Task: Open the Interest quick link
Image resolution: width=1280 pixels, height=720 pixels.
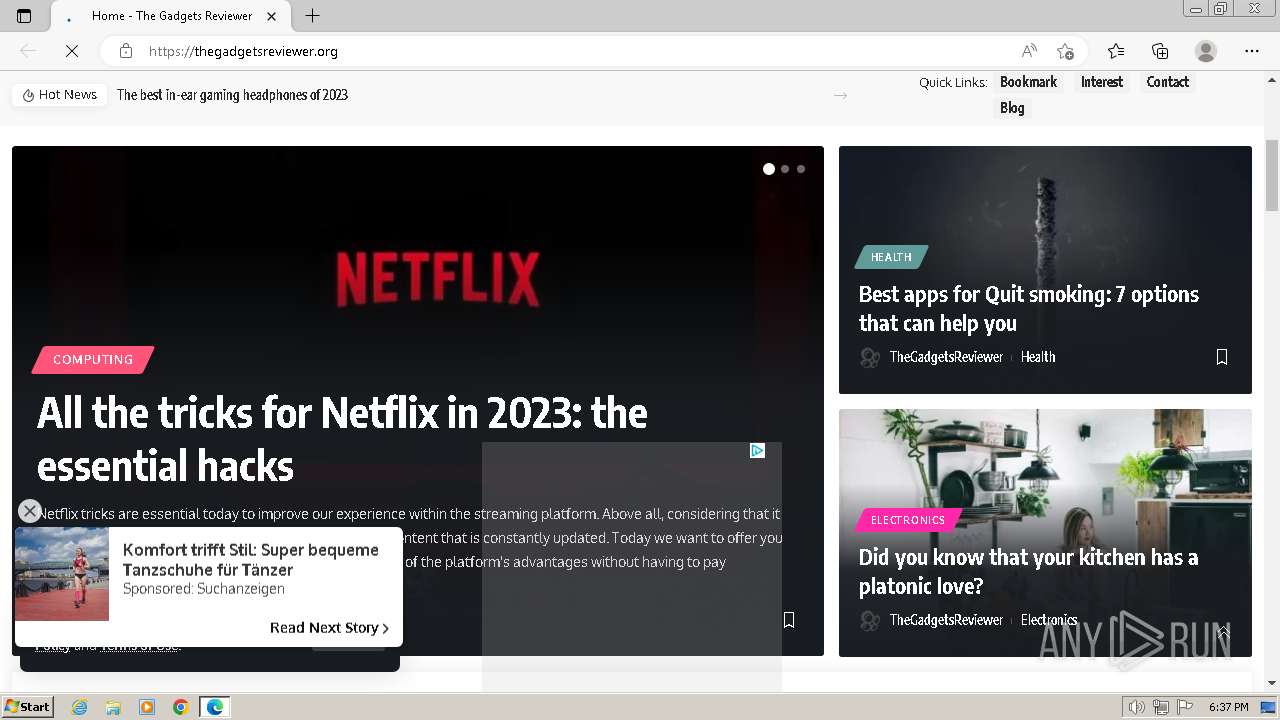Action: [x=1102, y=82]
